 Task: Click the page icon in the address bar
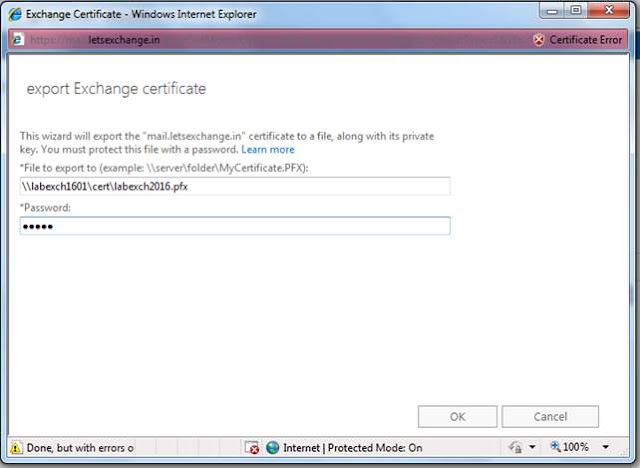pyautogui.click(x=18, y=40)
